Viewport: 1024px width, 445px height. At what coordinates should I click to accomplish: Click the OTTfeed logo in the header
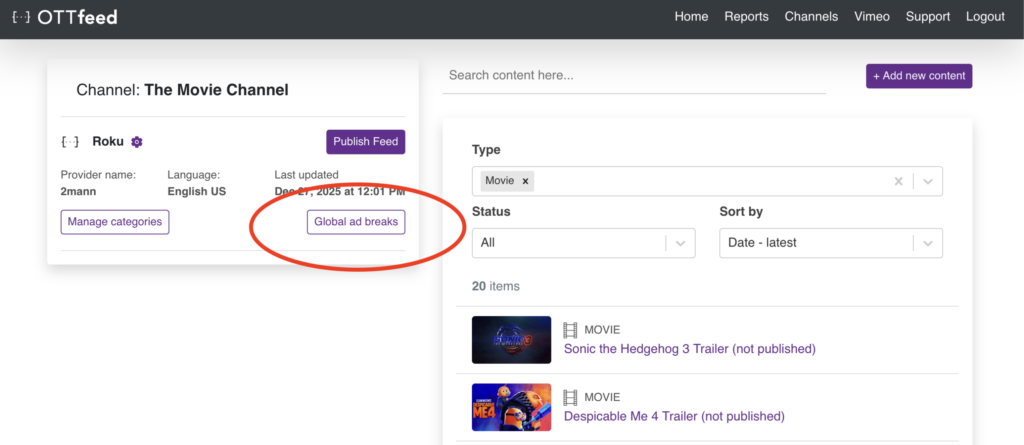(66, 17)
